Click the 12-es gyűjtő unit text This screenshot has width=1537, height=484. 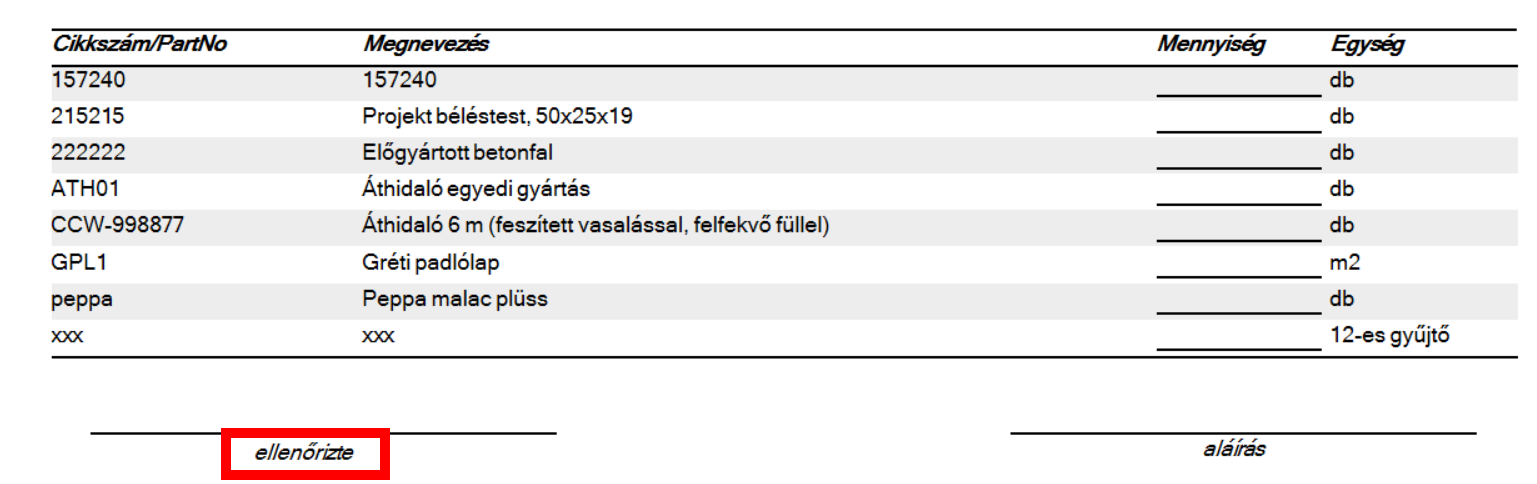tap(1389, 335)
